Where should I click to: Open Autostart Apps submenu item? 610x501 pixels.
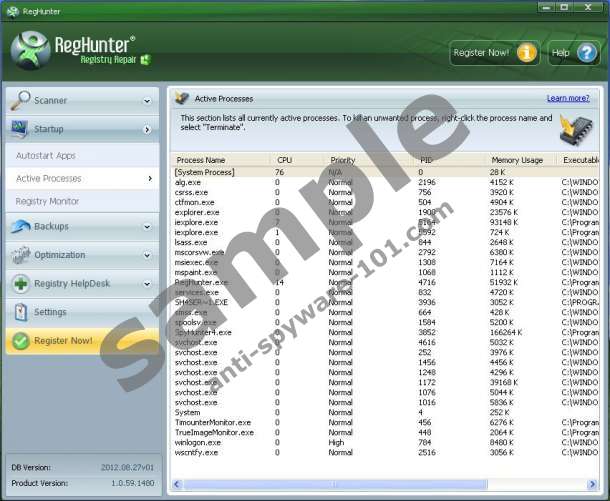point(46,156)
